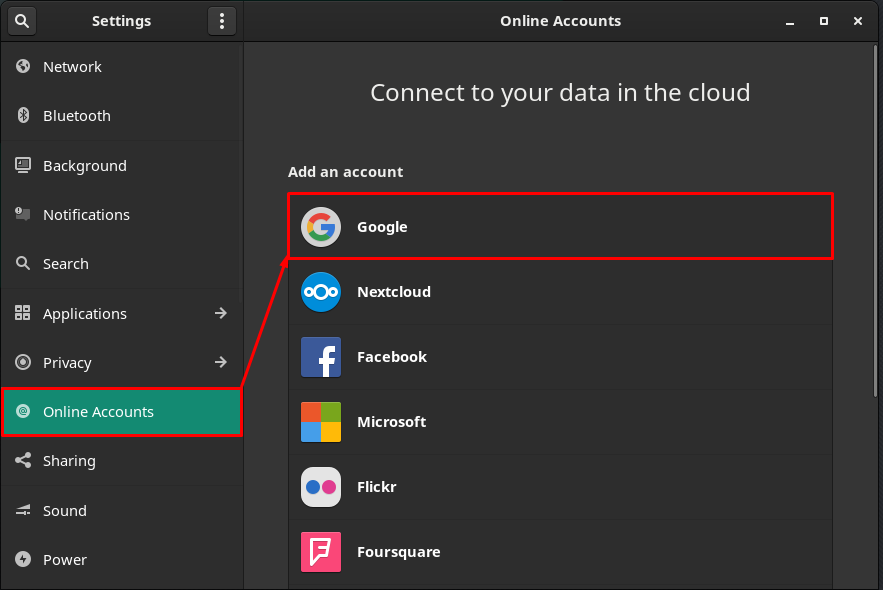Click the Privacy icon in sidebar
Viewport: 883px width, 590px height.
[x=23, y=362]
